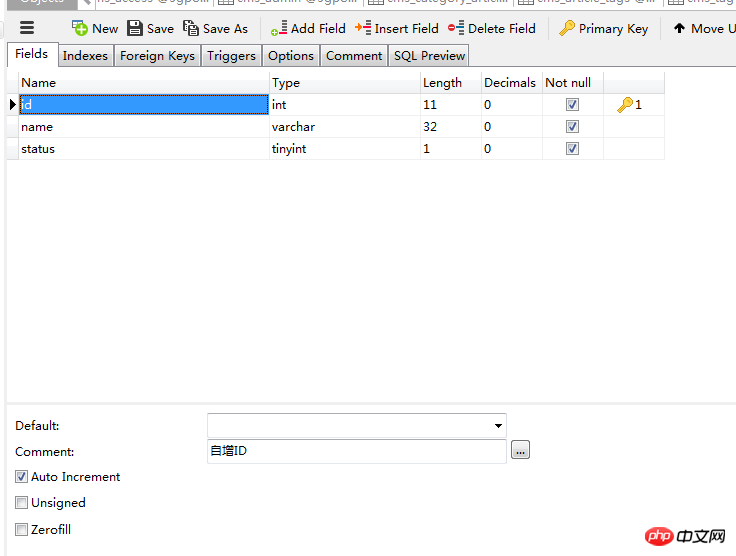
Task: Click the Primary Key key icon
Action: coord(567,28)
